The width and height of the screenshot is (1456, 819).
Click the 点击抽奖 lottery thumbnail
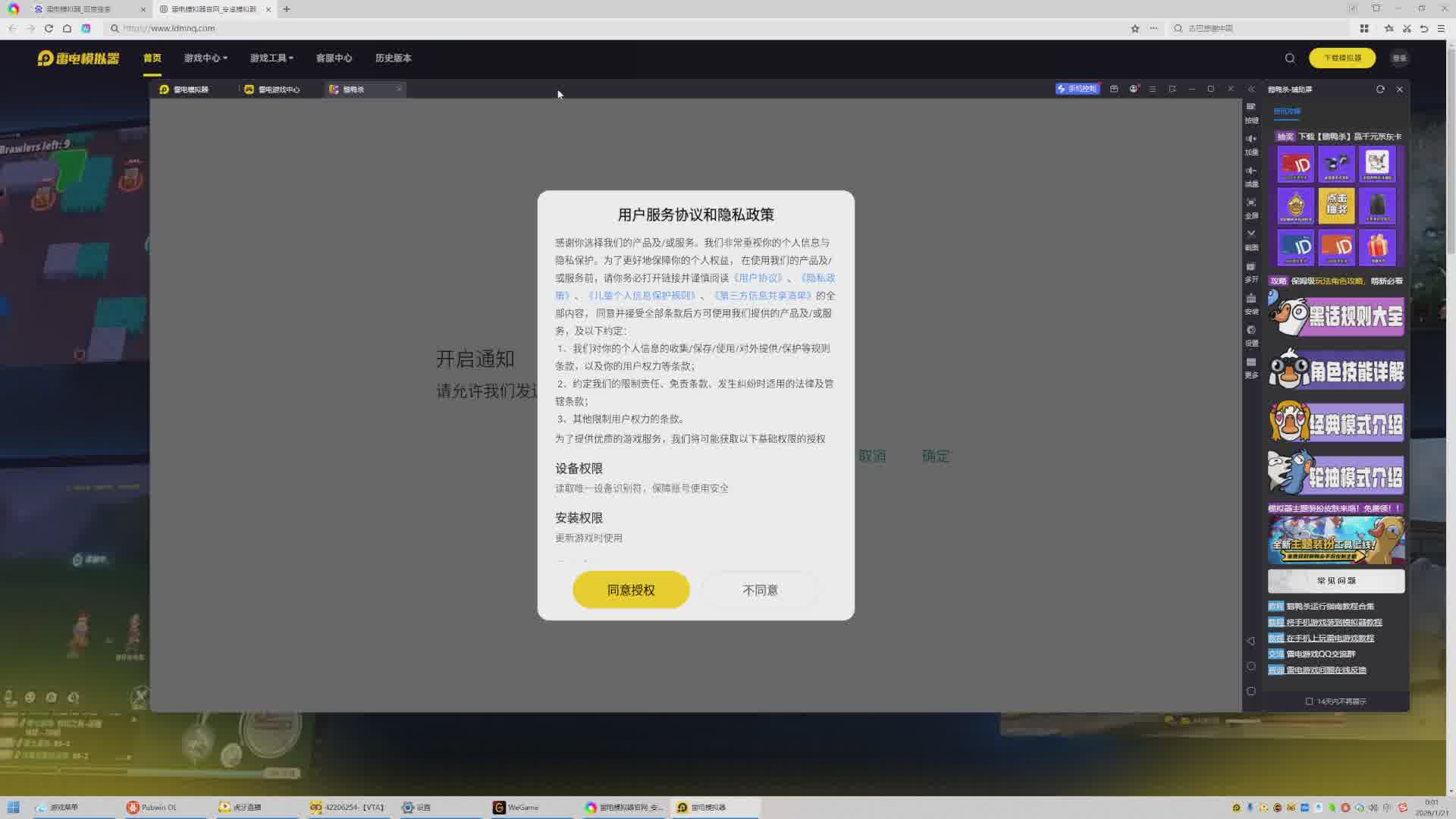[1336, 205]
